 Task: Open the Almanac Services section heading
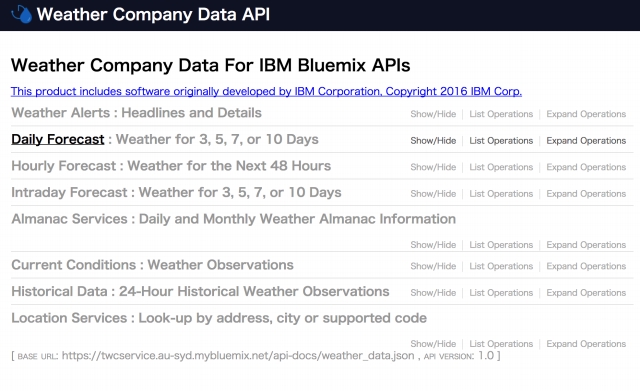(69, 219)
